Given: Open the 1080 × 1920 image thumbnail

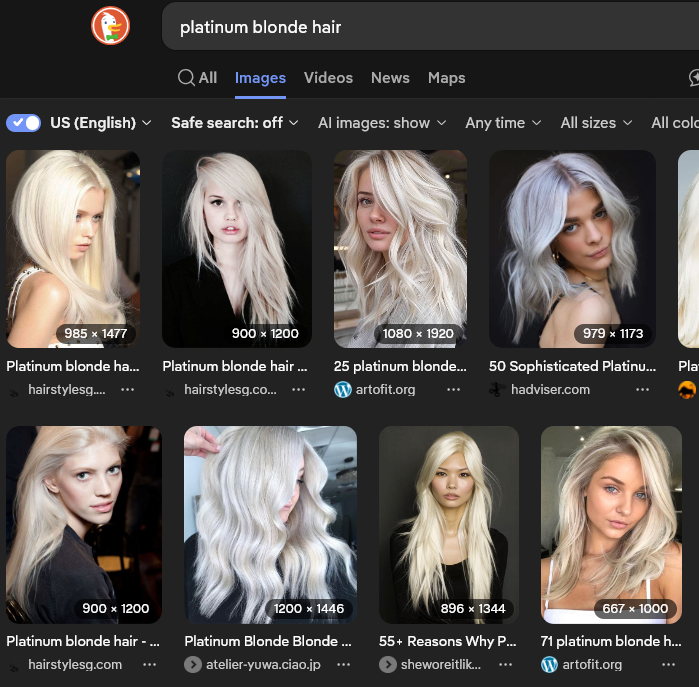Looking at the screenshot, I should [400, 249].
